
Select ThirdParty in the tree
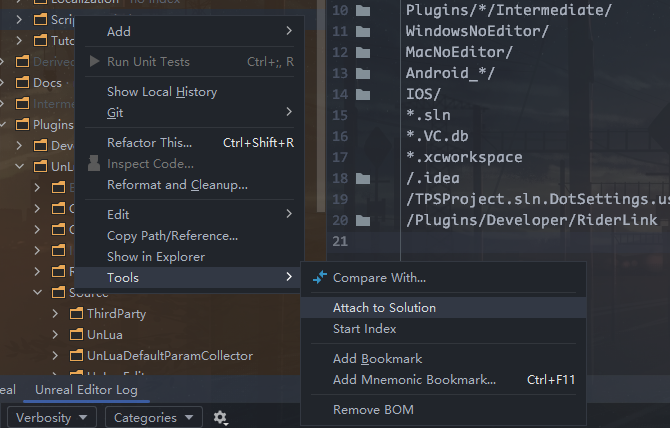tap(117, 314)
